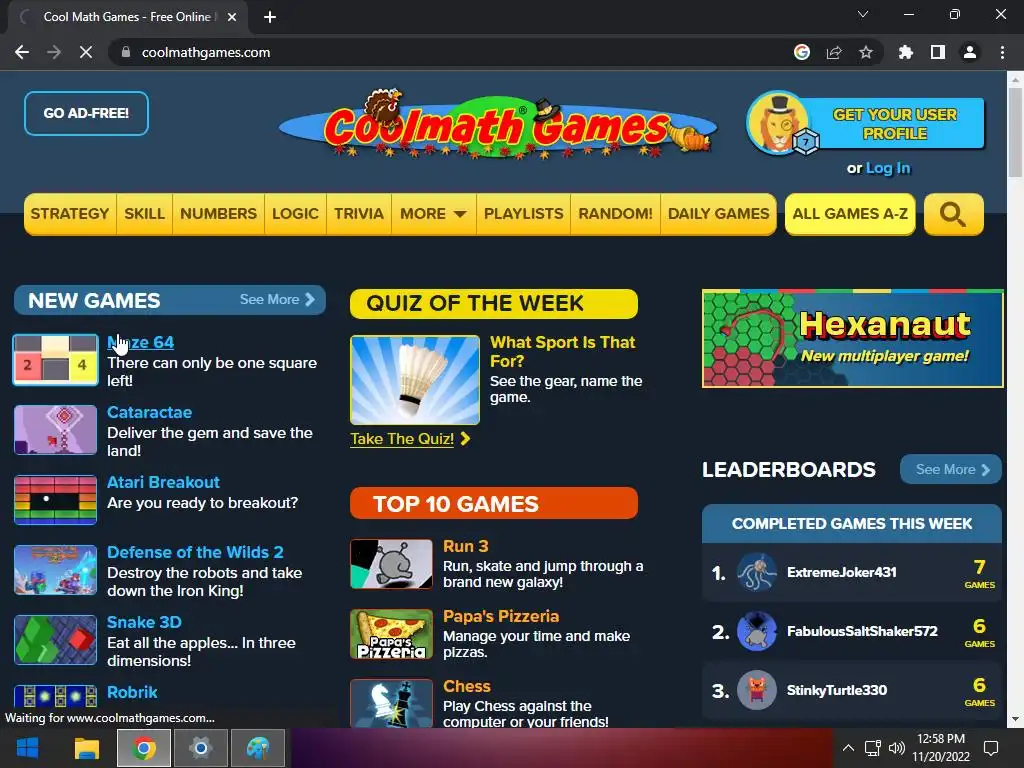The height and width of the screenshot is (768, 1024).
Task: Open the volume control in tray
Action: click(897, 748)
